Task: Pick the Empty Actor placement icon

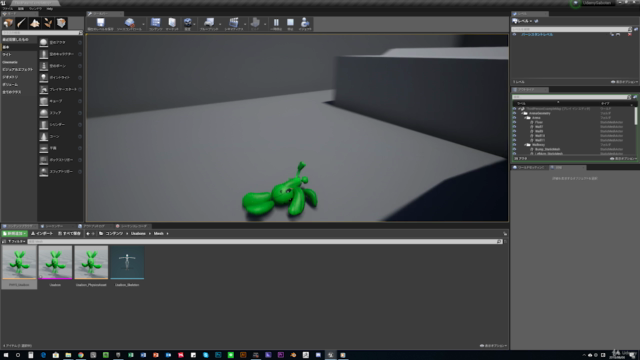Action: click(x=44, y=42)
